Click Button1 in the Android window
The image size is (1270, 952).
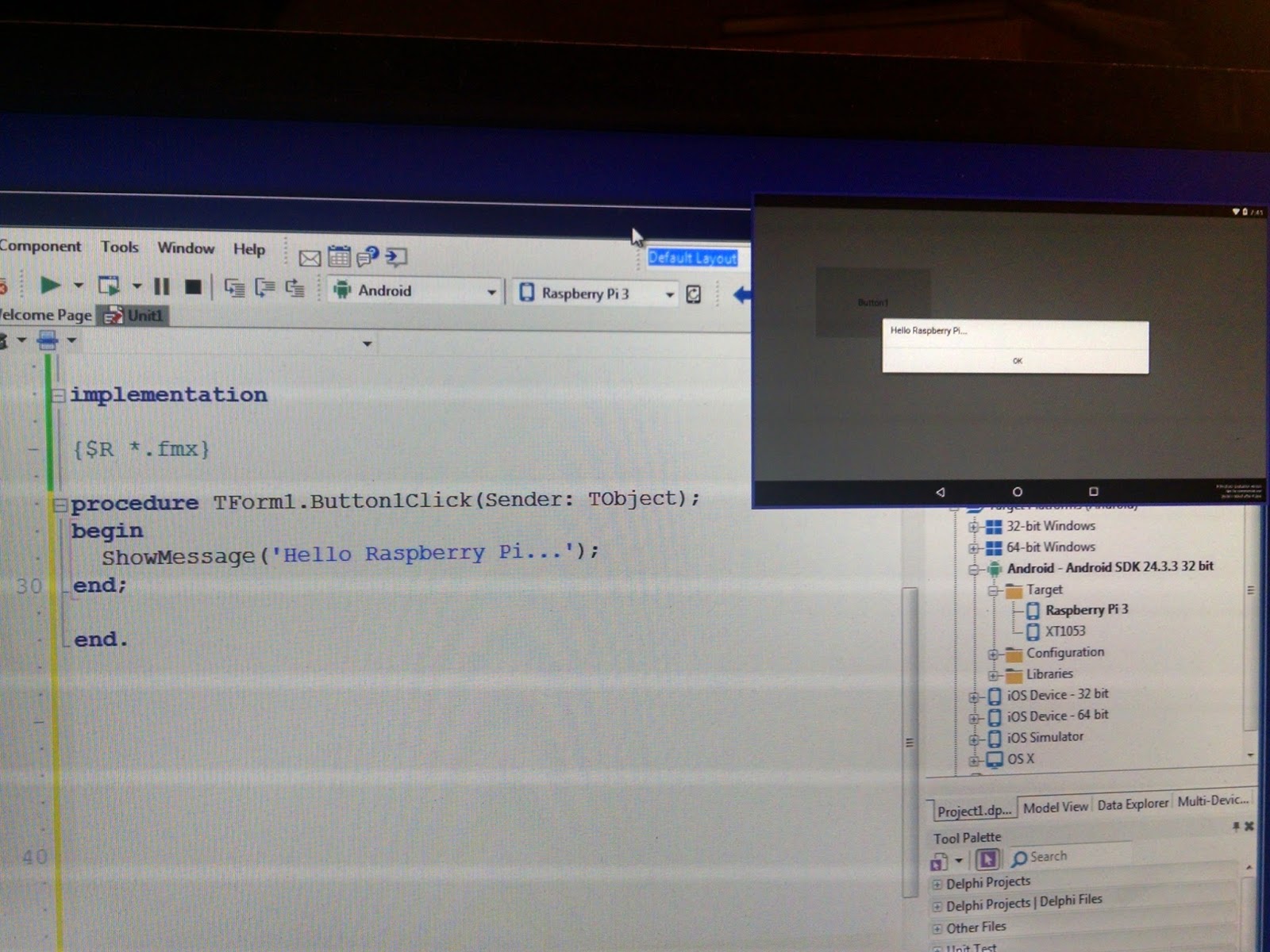pos(873,302)
